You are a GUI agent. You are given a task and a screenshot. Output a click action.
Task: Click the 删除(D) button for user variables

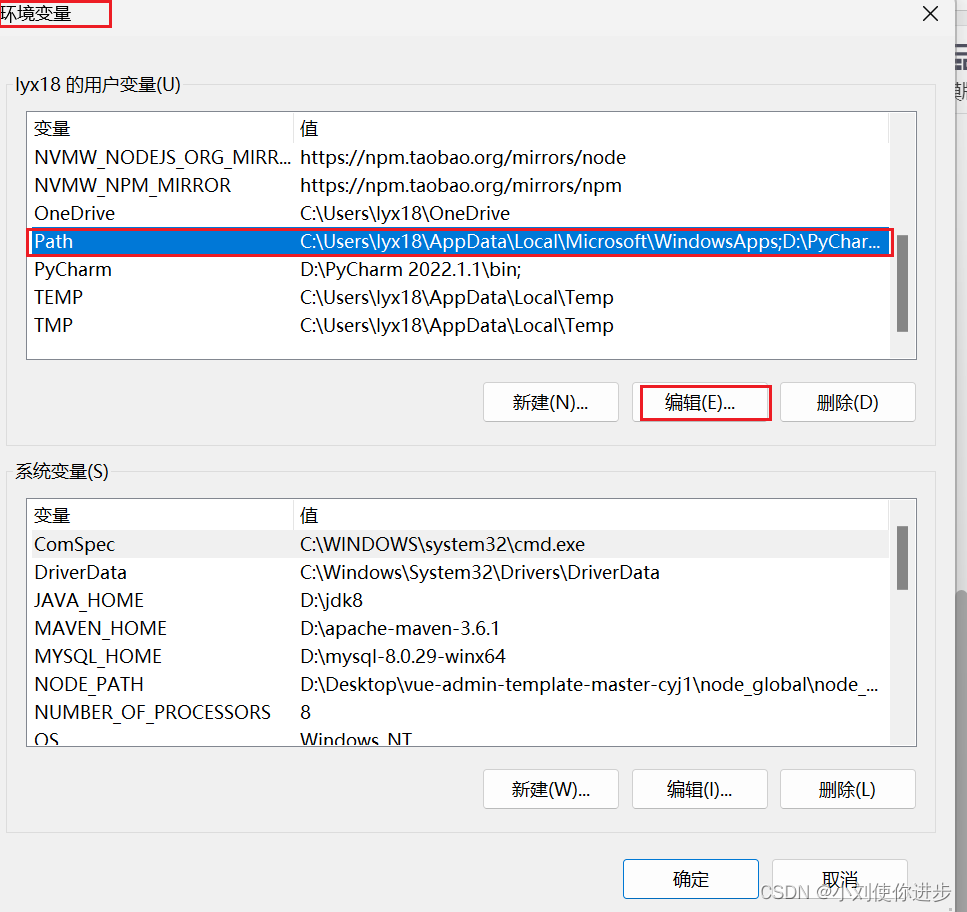(x=847, y=402)
